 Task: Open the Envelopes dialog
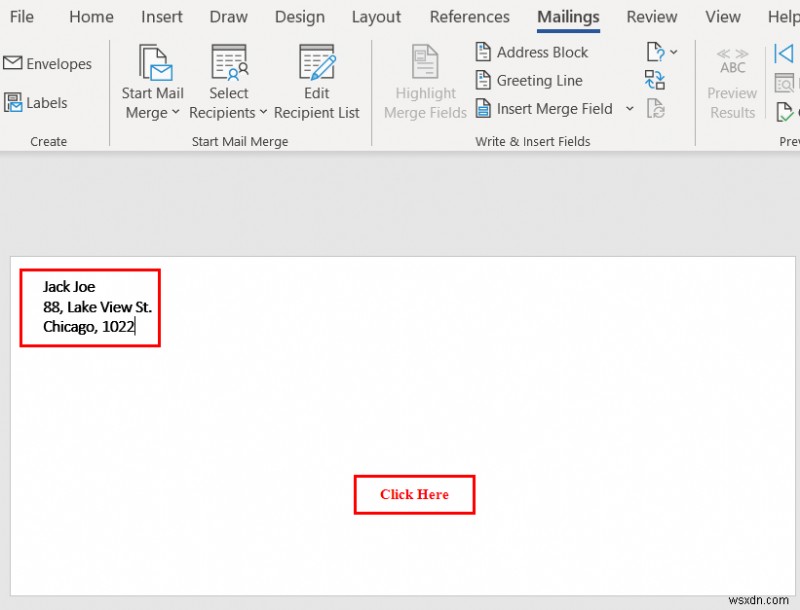click(x=49, y=63)
